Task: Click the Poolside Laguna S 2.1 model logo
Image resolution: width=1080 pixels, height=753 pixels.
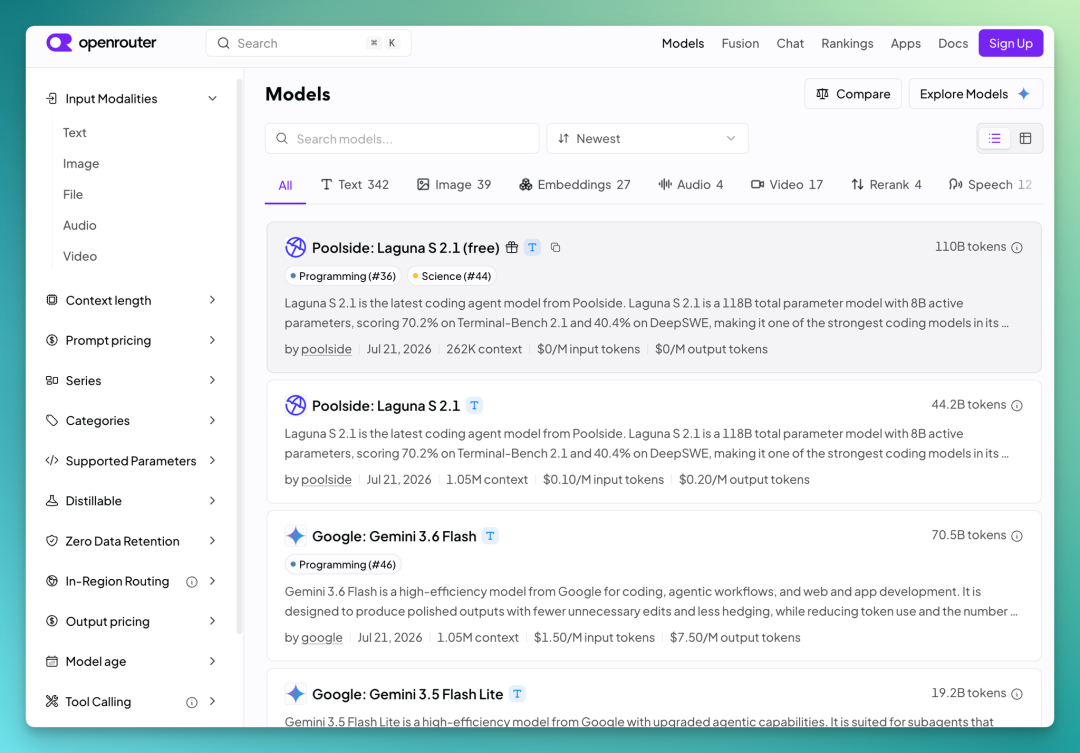Action: 295,405
